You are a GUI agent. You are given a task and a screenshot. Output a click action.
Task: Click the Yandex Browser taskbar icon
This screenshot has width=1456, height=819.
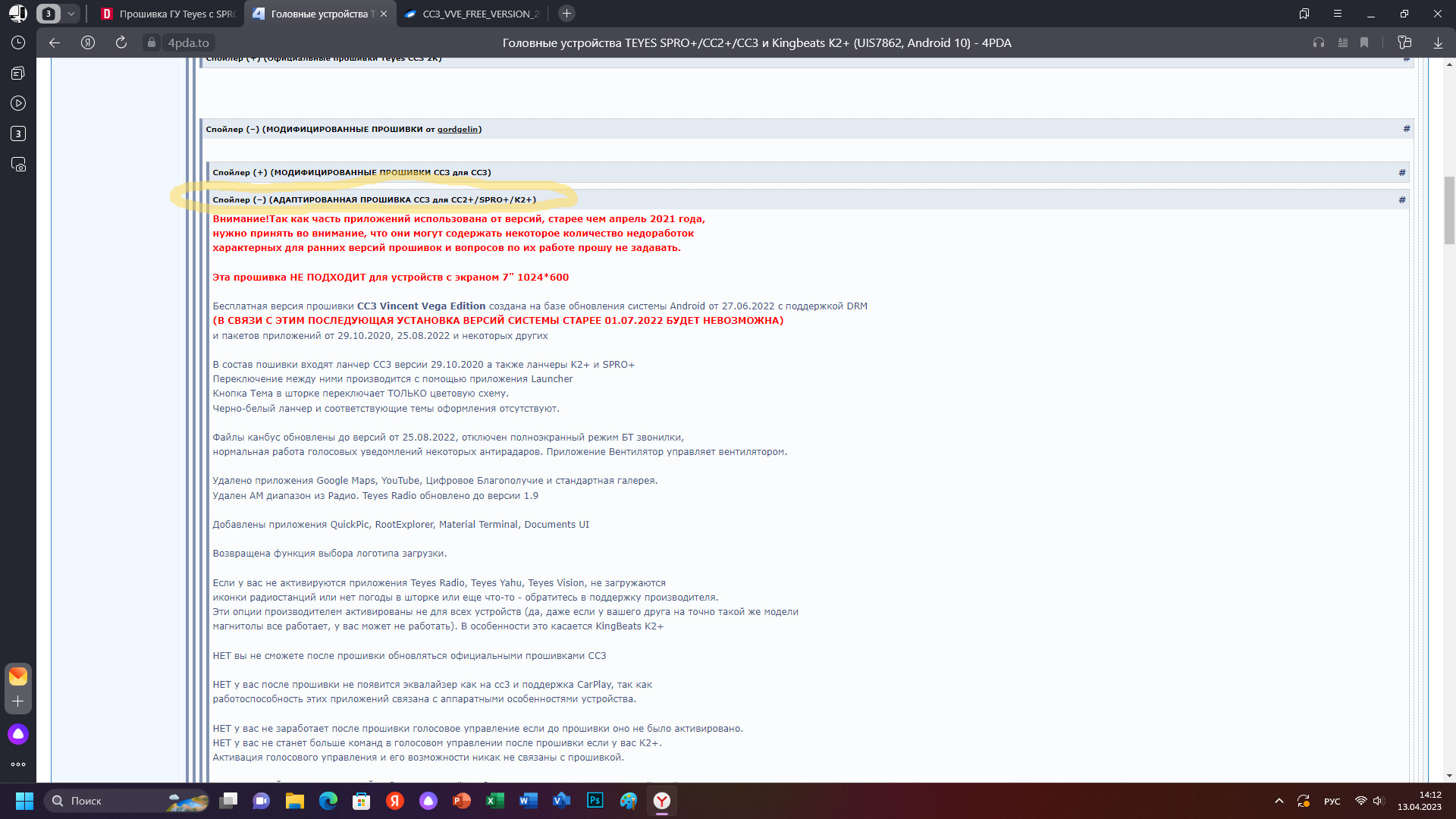pos(662,801)
